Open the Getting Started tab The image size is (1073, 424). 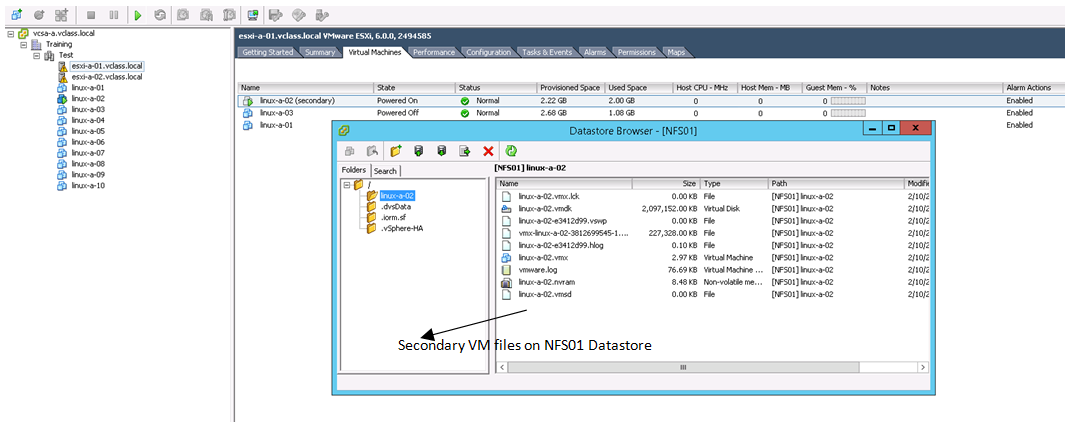point(268,52)
